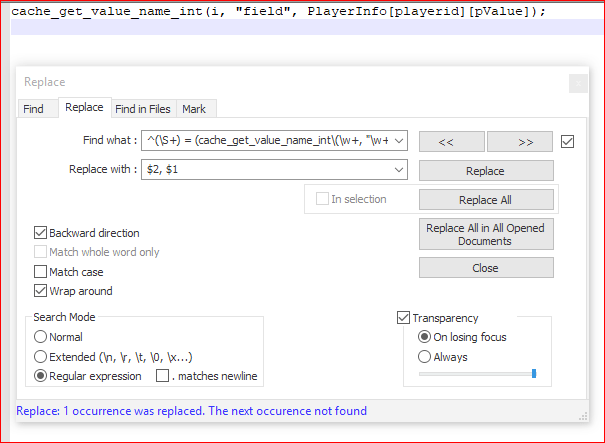Switch to the Find tab
Viewport: 605px width, 443px height.
(x=33, y=109)
